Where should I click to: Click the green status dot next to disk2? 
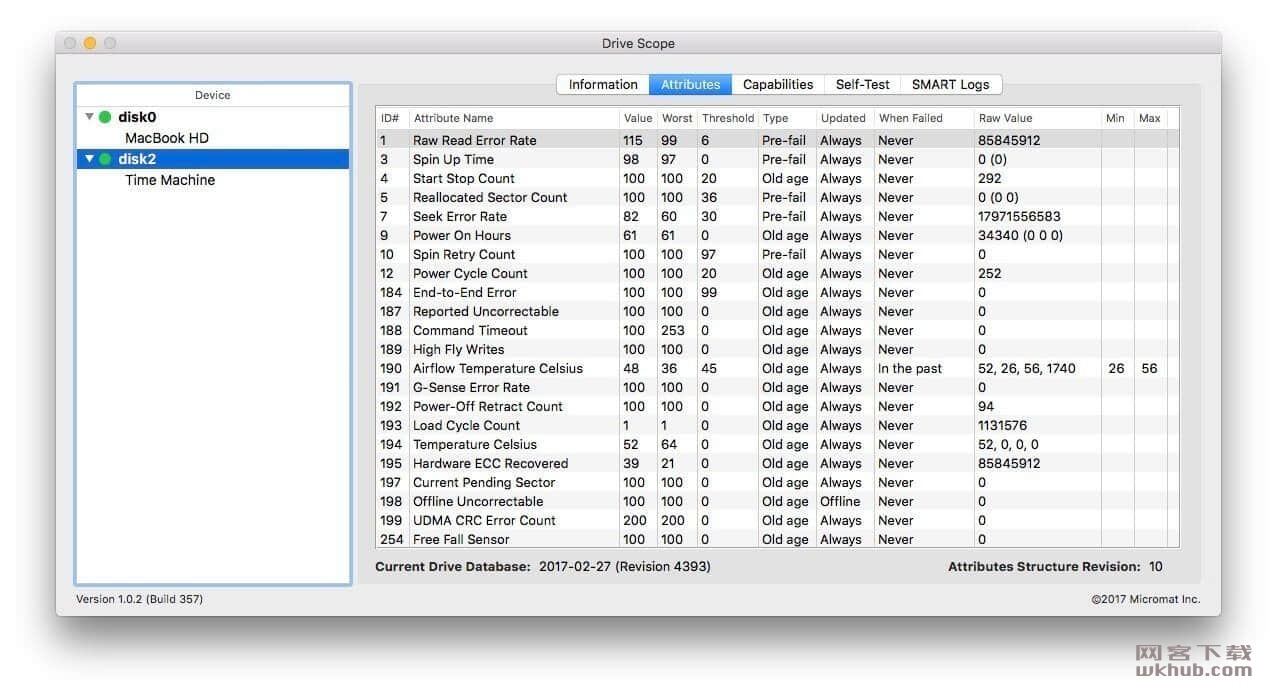[105, 159]
